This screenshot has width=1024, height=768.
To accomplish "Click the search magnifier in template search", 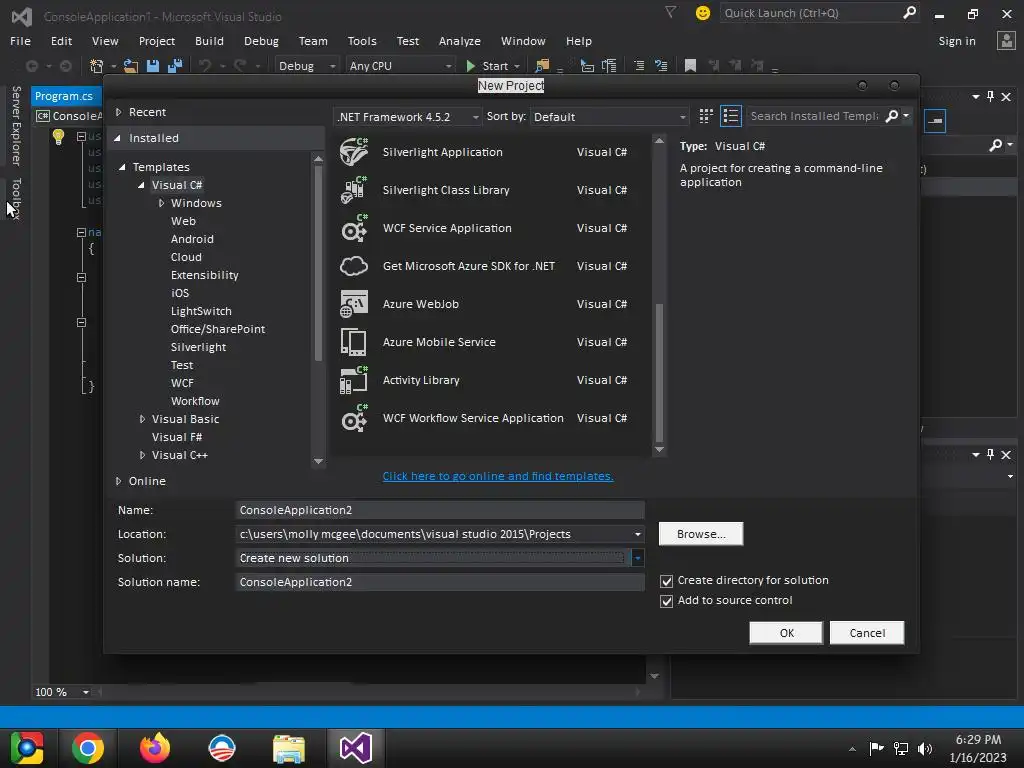I will click(x=891, y=116).
